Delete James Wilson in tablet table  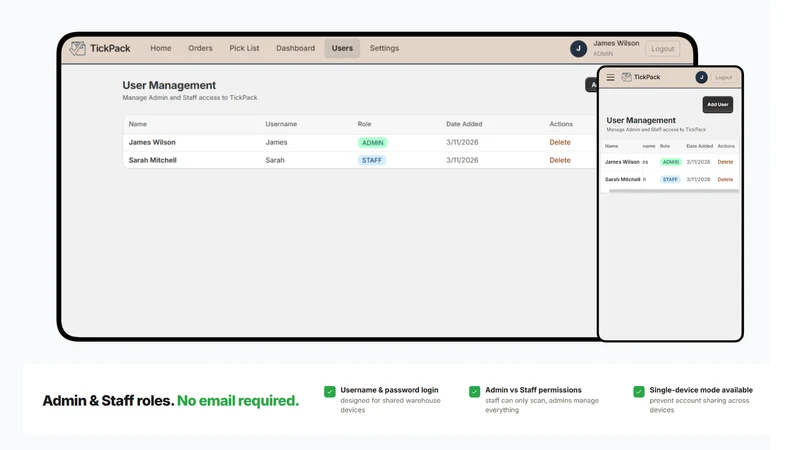(x=560, y=142)
